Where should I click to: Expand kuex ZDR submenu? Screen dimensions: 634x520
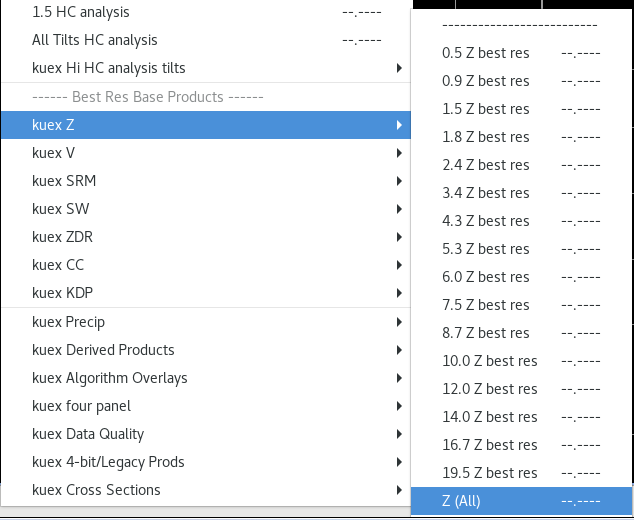click(x=206, y=237)
